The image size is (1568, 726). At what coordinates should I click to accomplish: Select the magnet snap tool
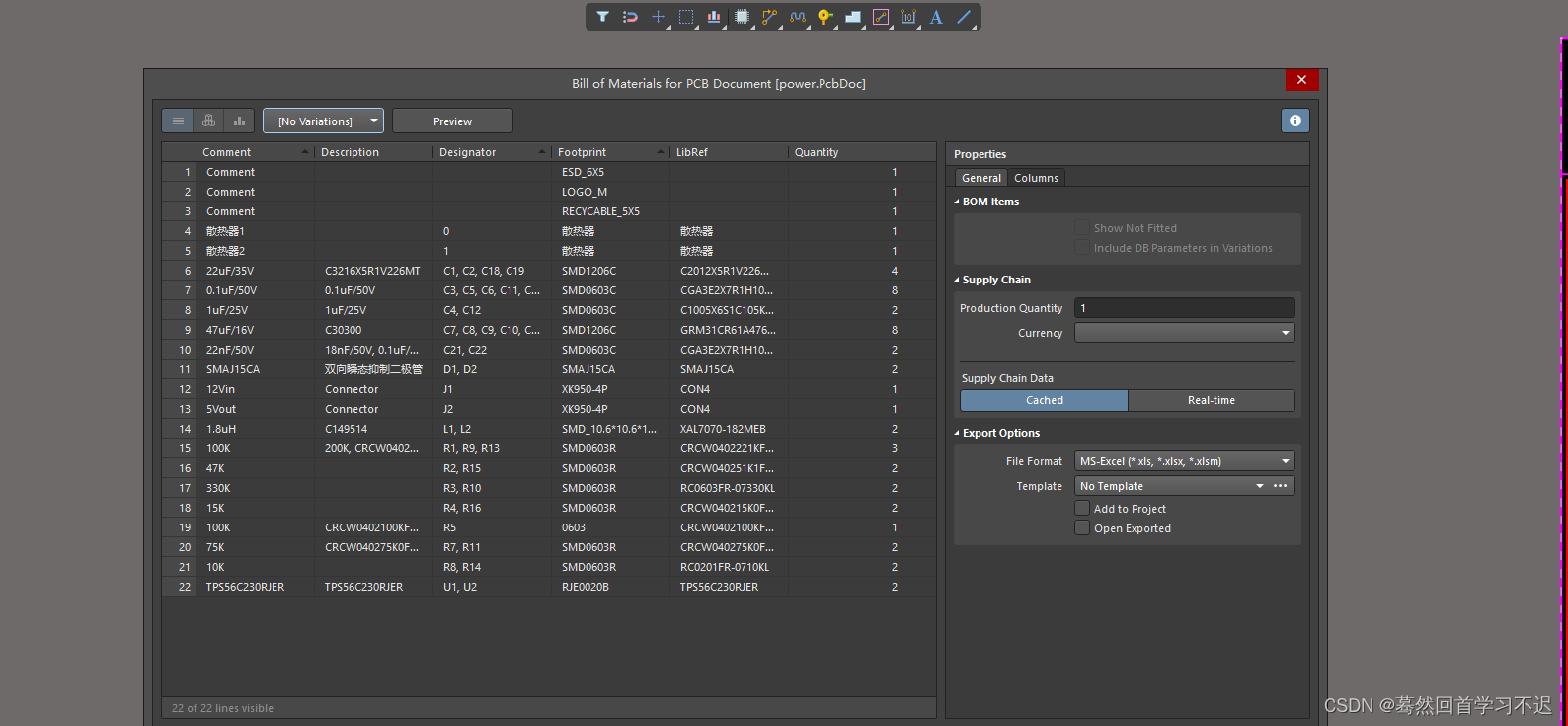pyautogui.click(x=630, y=17)
